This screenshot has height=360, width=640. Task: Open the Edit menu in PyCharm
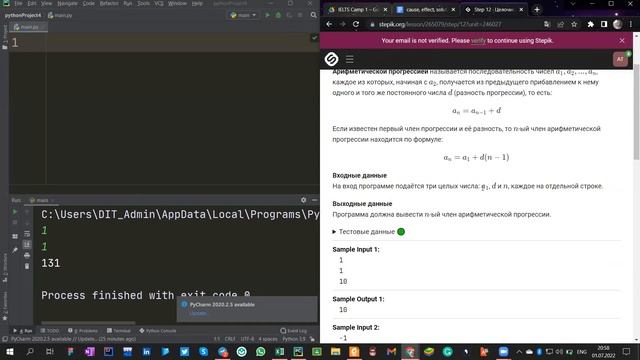click(x=32, y=3)
